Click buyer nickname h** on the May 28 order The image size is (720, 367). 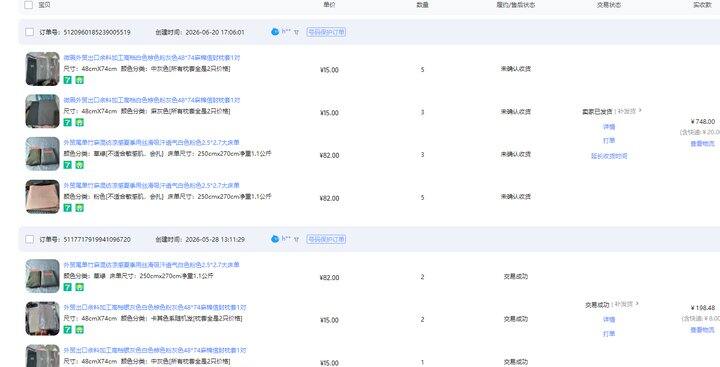pyautogui.click(x=286, y=239)
